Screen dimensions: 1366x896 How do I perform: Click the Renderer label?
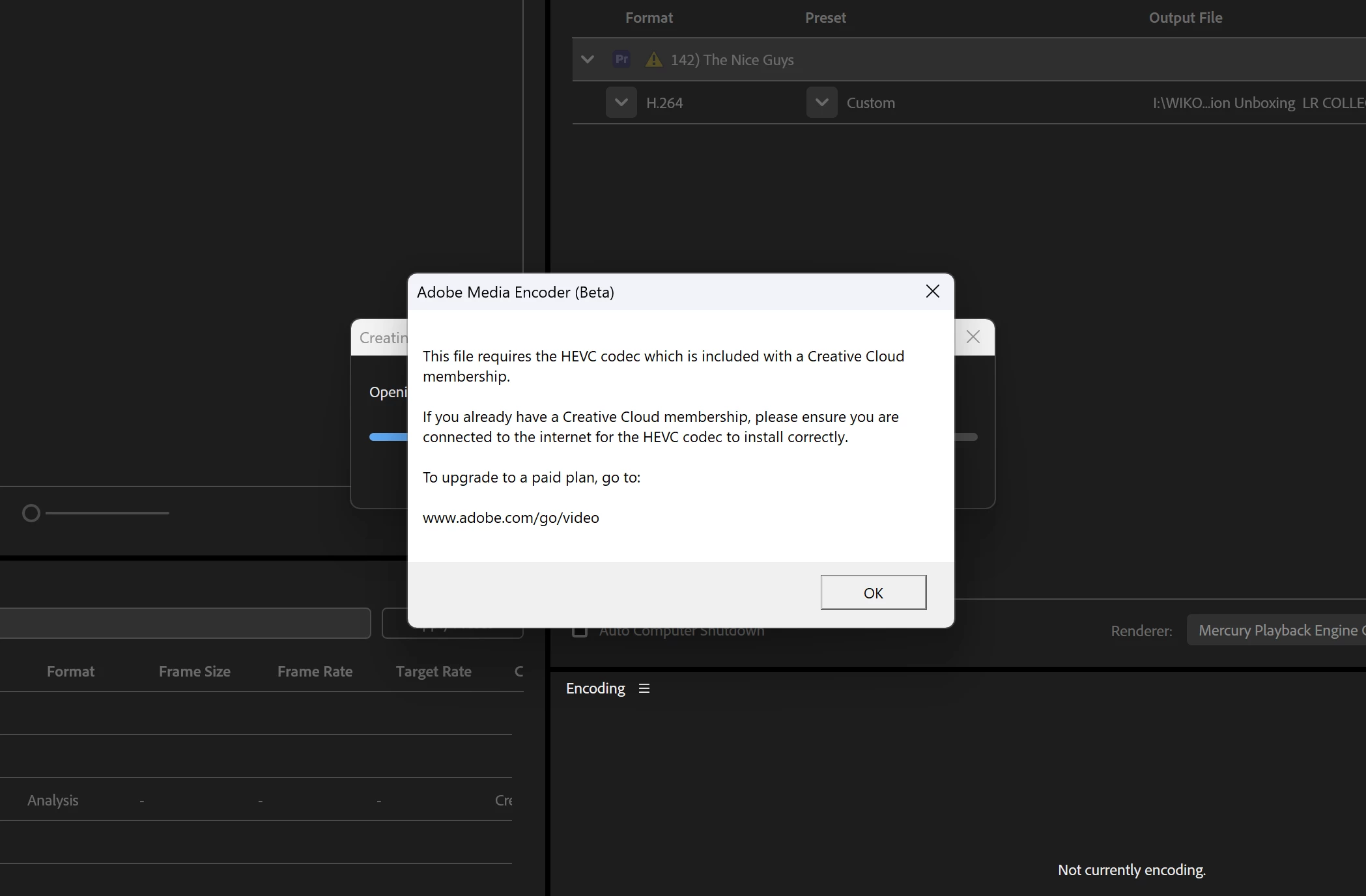[x=1141, y=631]
